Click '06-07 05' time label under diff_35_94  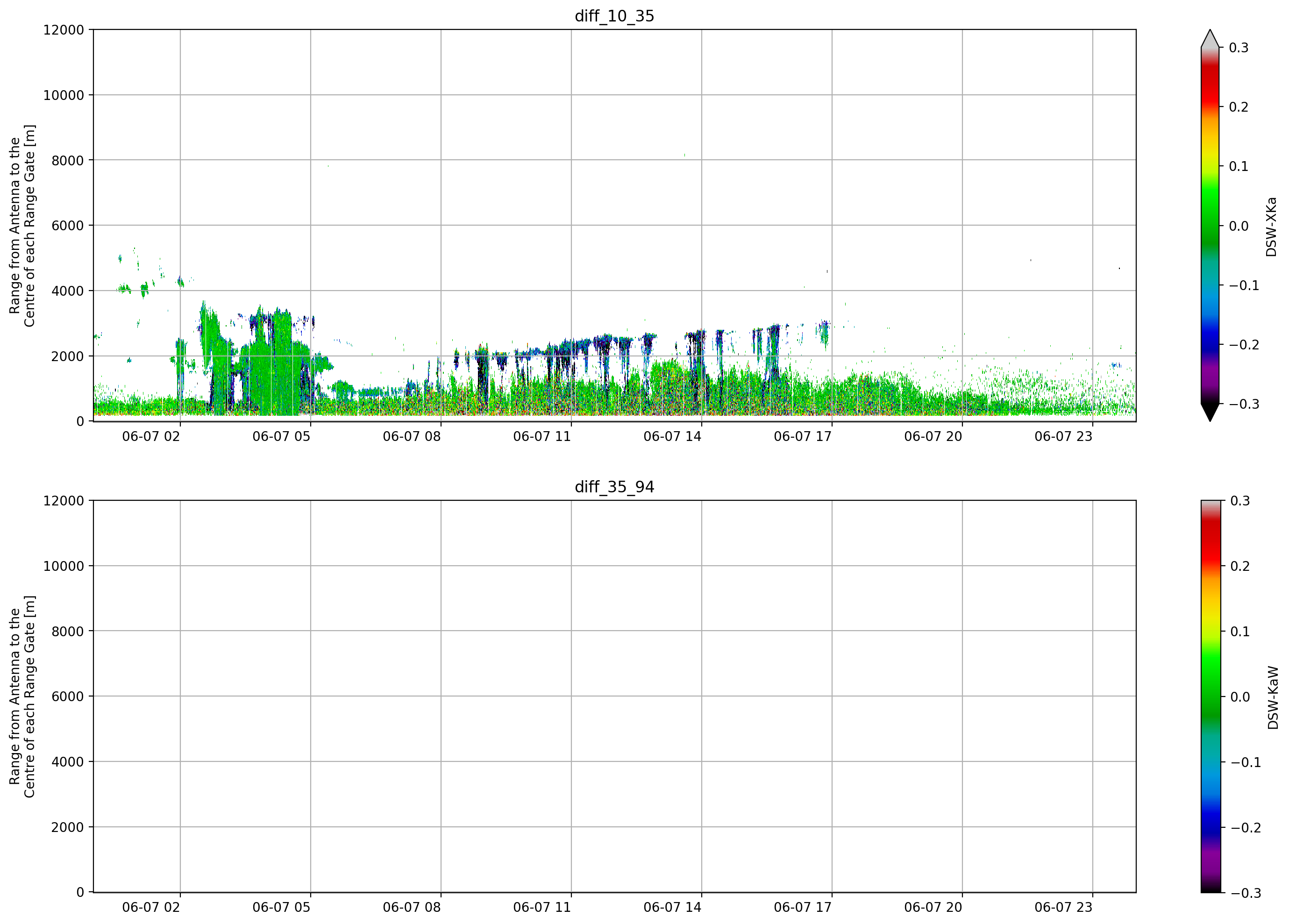point(281,907)
